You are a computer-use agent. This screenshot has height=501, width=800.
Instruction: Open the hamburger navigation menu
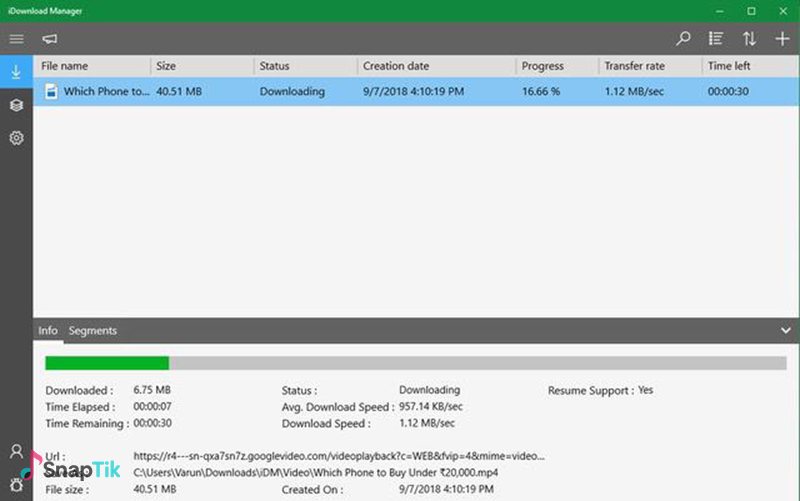(16, 39)
